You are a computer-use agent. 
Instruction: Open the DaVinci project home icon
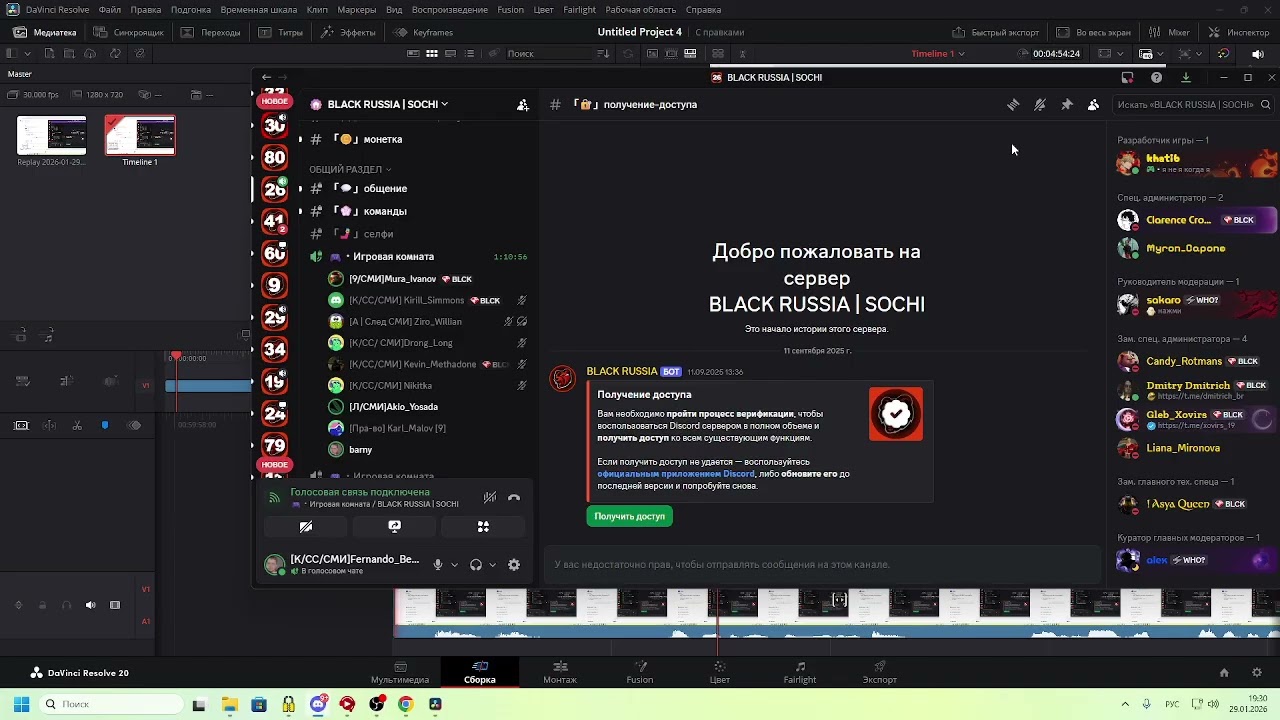(x=1223, y=673)
